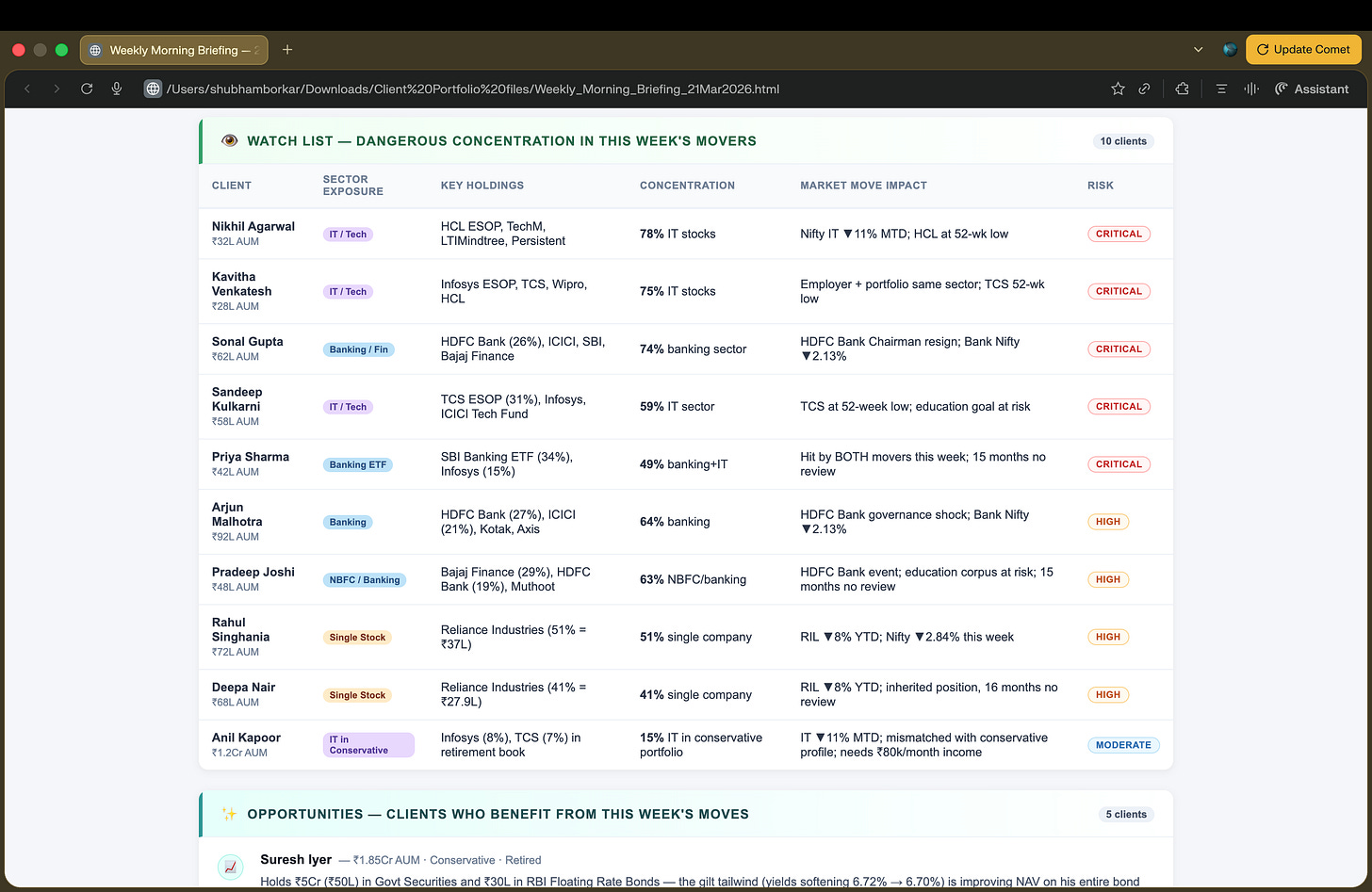The image size is (1372, 892).
Task: Click the RISK column header
Action: [x=1101, y=186]
